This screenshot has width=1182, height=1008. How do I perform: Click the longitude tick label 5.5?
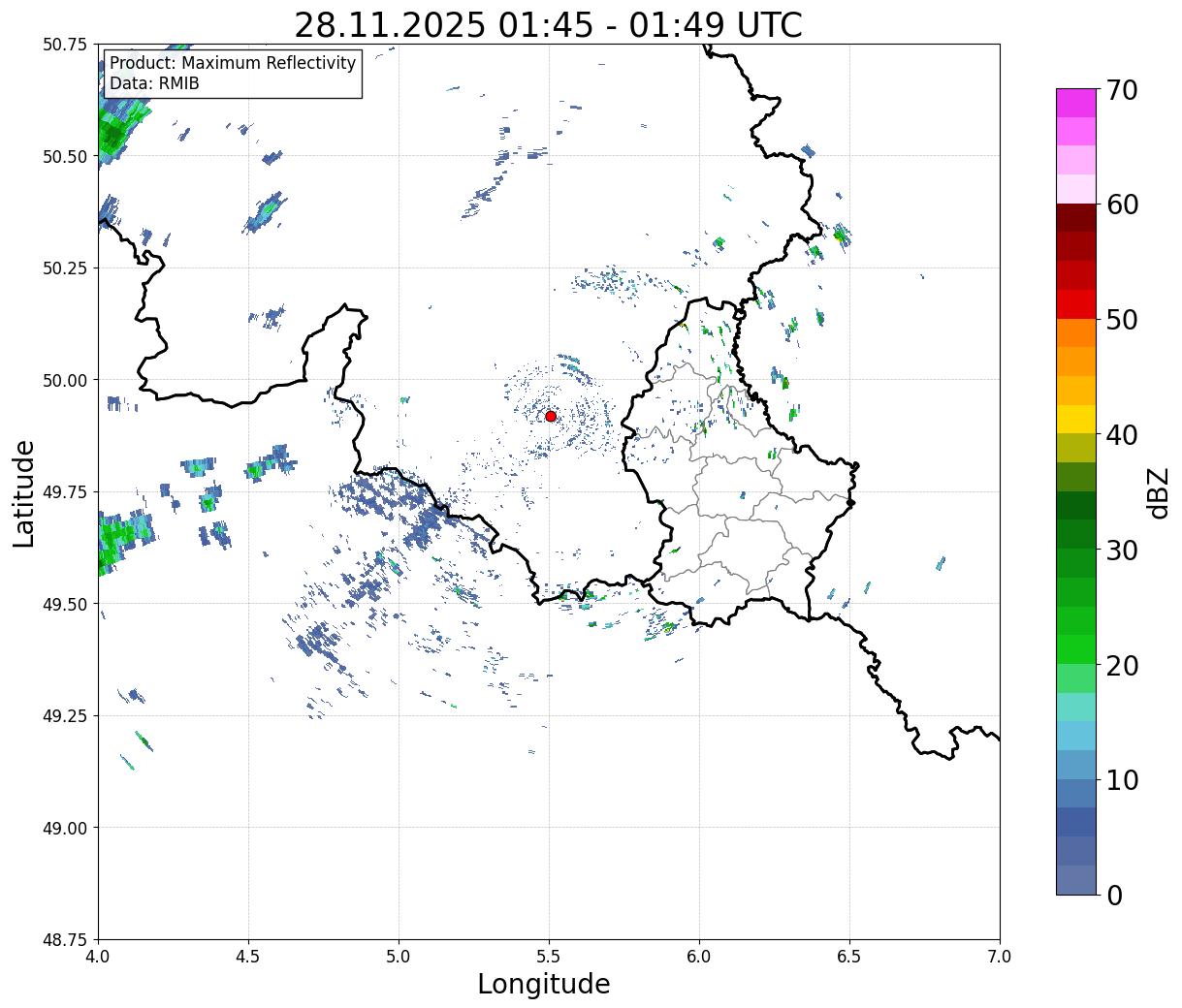[549, 957]
